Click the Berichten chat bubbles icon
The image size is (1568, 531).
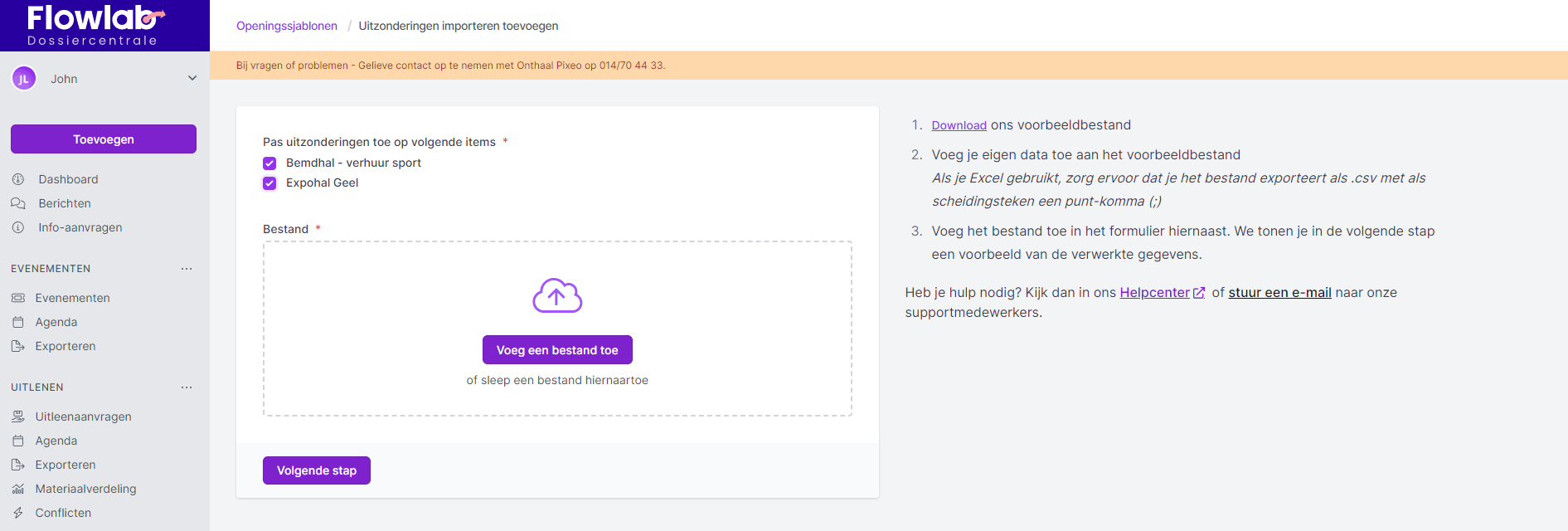[18, 203]
